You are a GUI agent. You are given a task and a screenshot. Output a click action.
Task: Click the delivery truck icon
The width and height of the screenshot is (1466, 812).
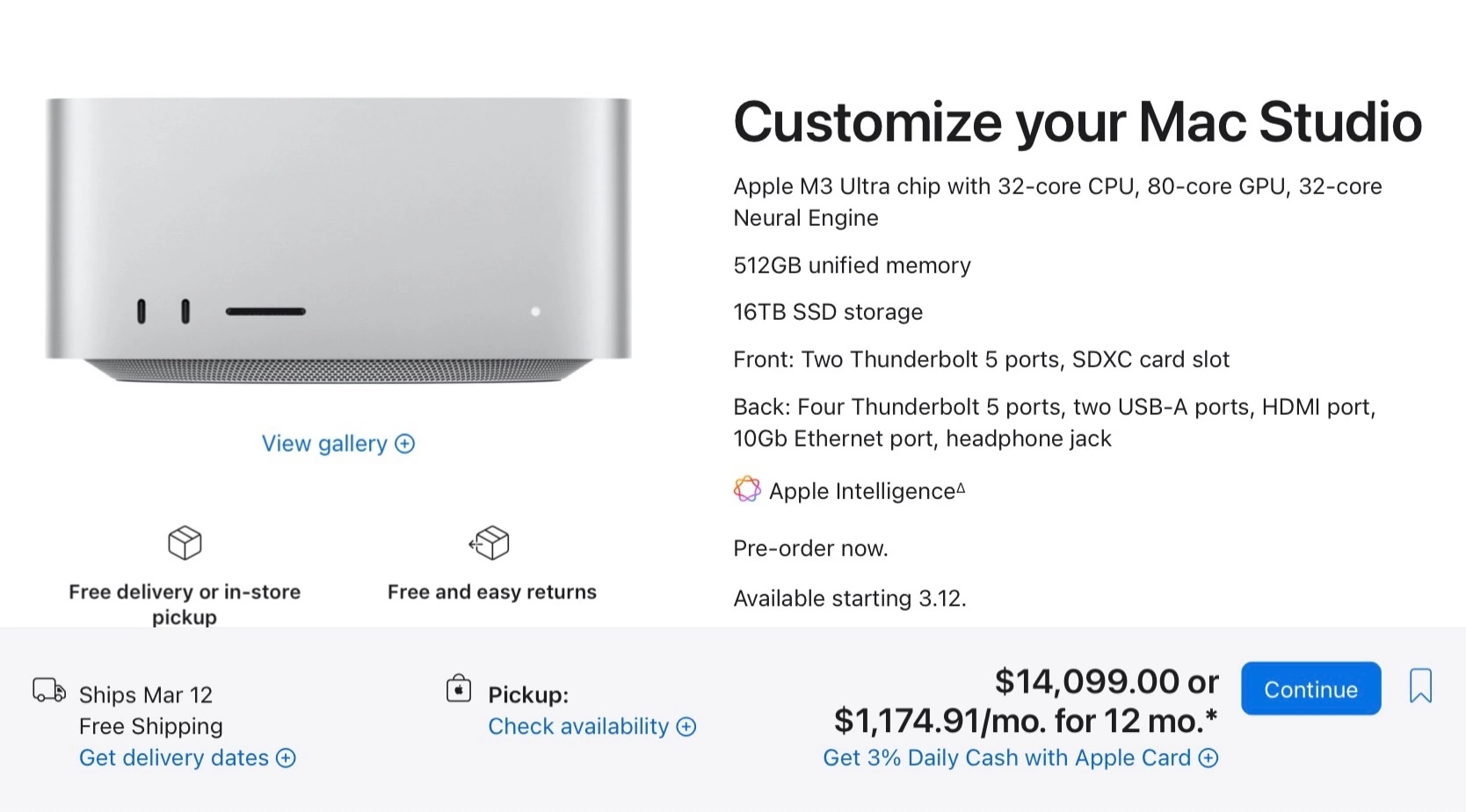point(49,691)
